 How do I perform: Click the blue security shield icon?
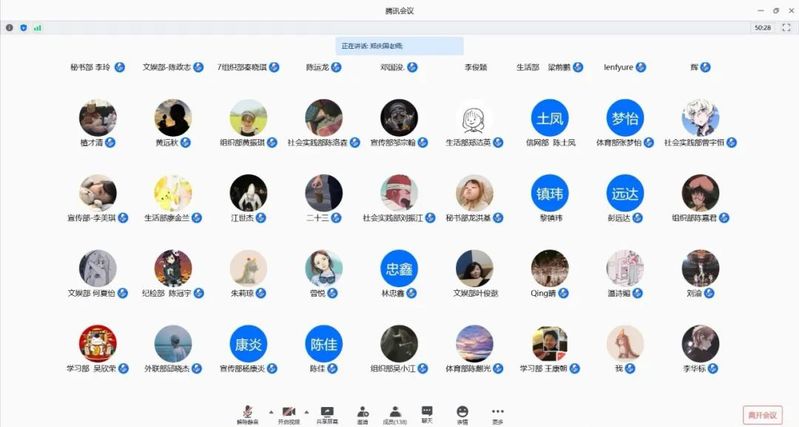(x=24, y=28)
